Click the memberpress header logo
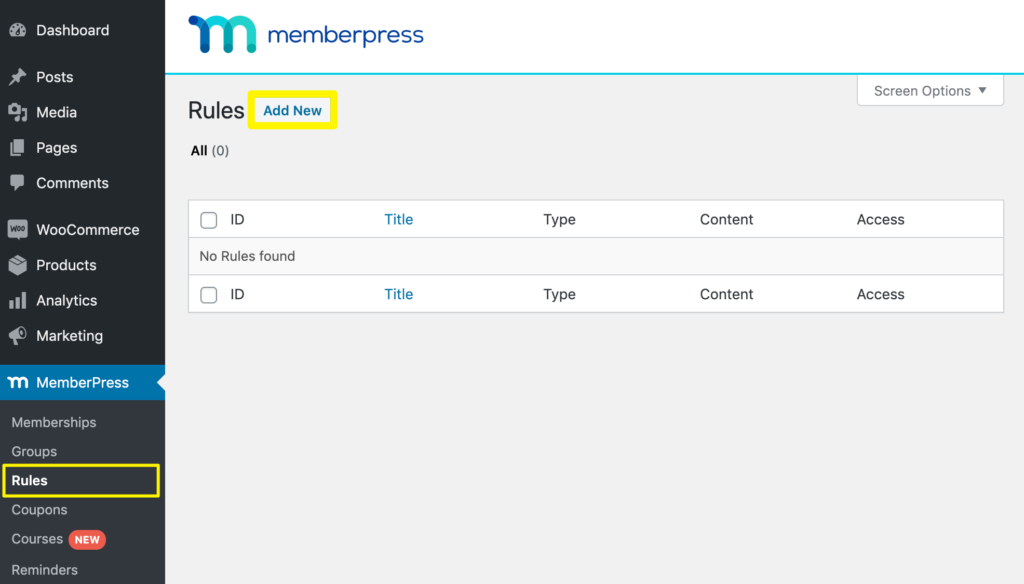Image resolution: width=1024 pixels, height=584 pixels. (x=306, y=34)
